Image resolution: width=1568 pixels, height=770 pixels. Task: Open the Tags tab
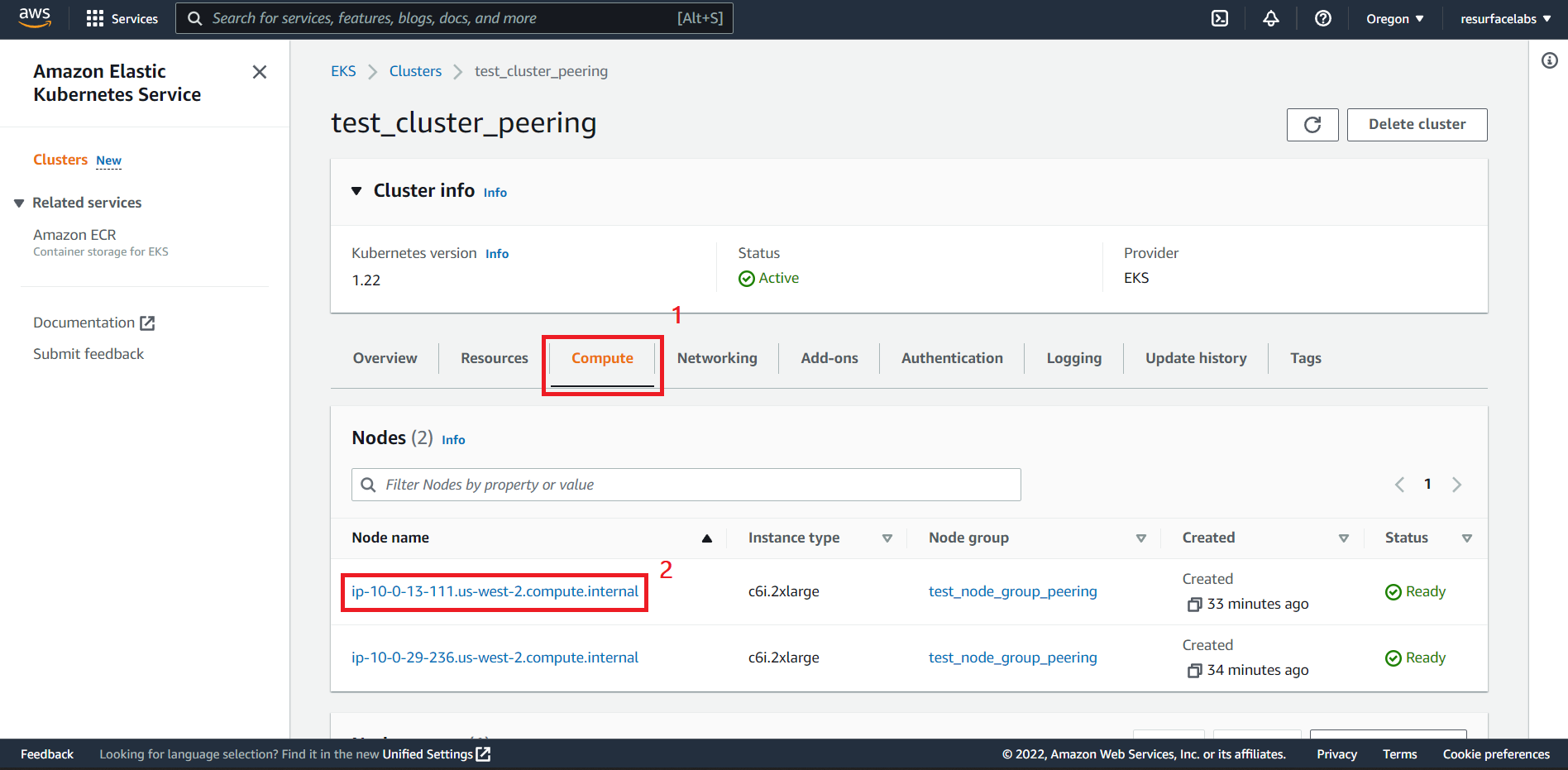pos(1306,358)
